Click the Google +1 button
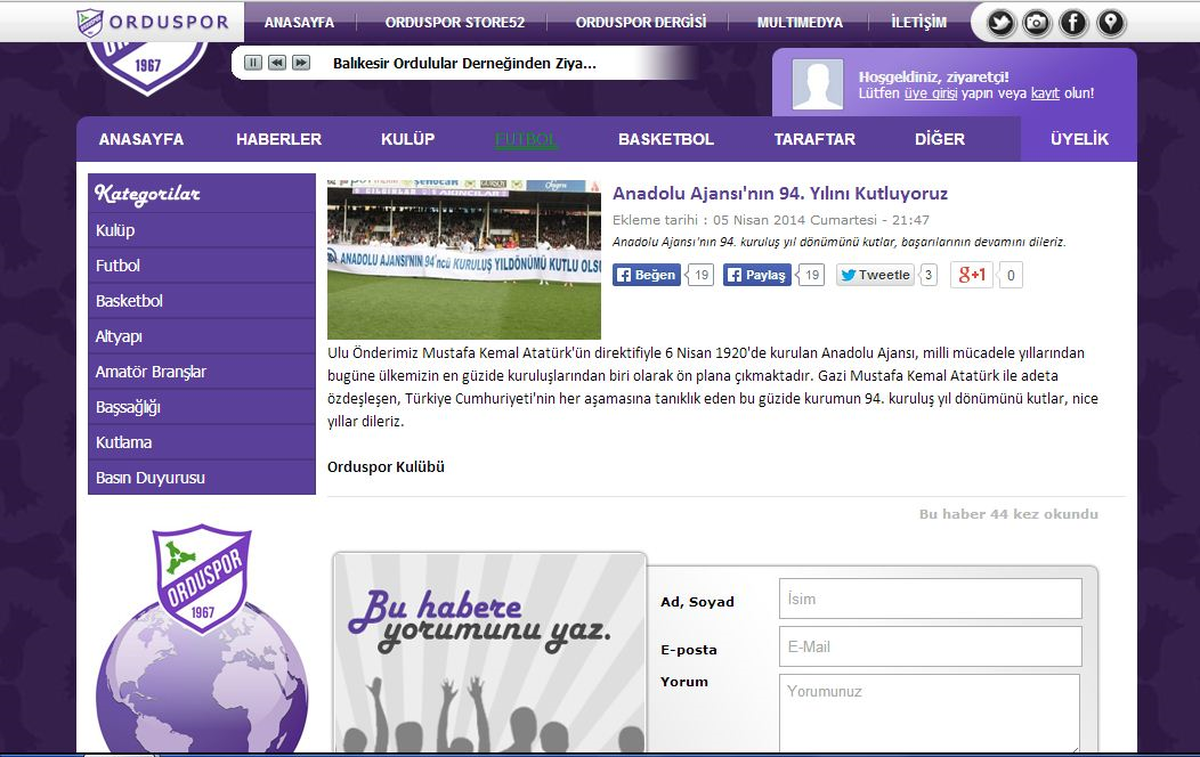The width and height of the screenshot is (1200, 757). (971, 275)
